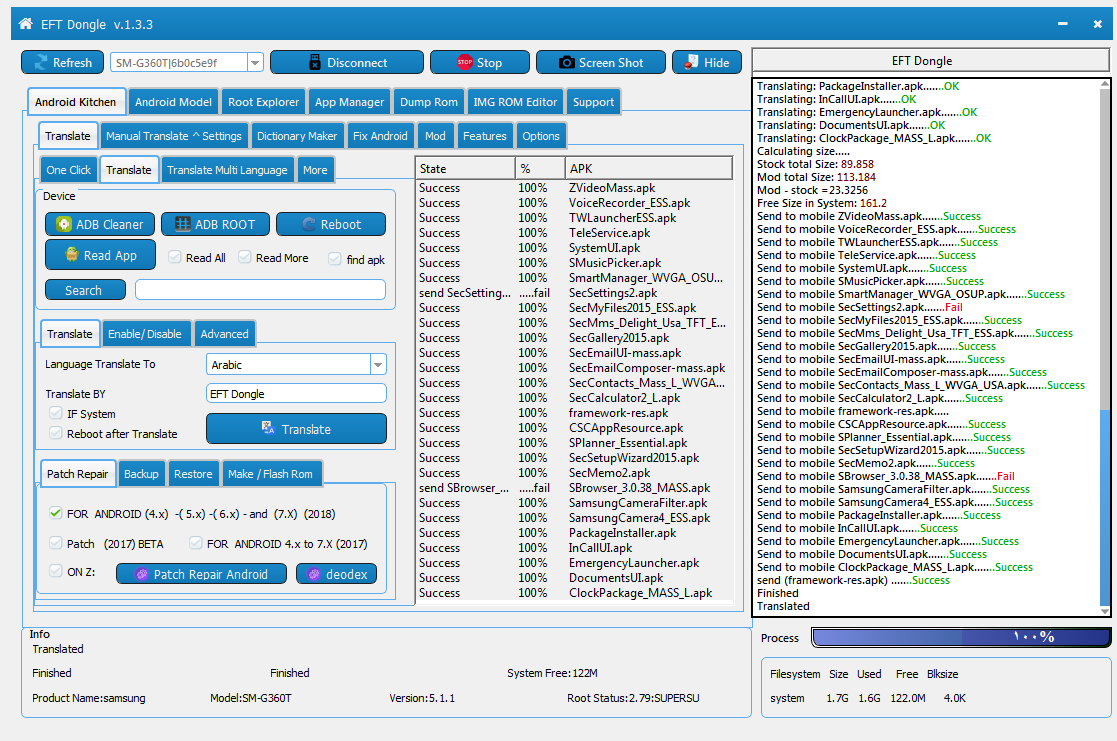This screenshot has width=1117, height=741.
Task: Enable Patch (2017) BETA checkbox
Action: click(x=56, y=543)
